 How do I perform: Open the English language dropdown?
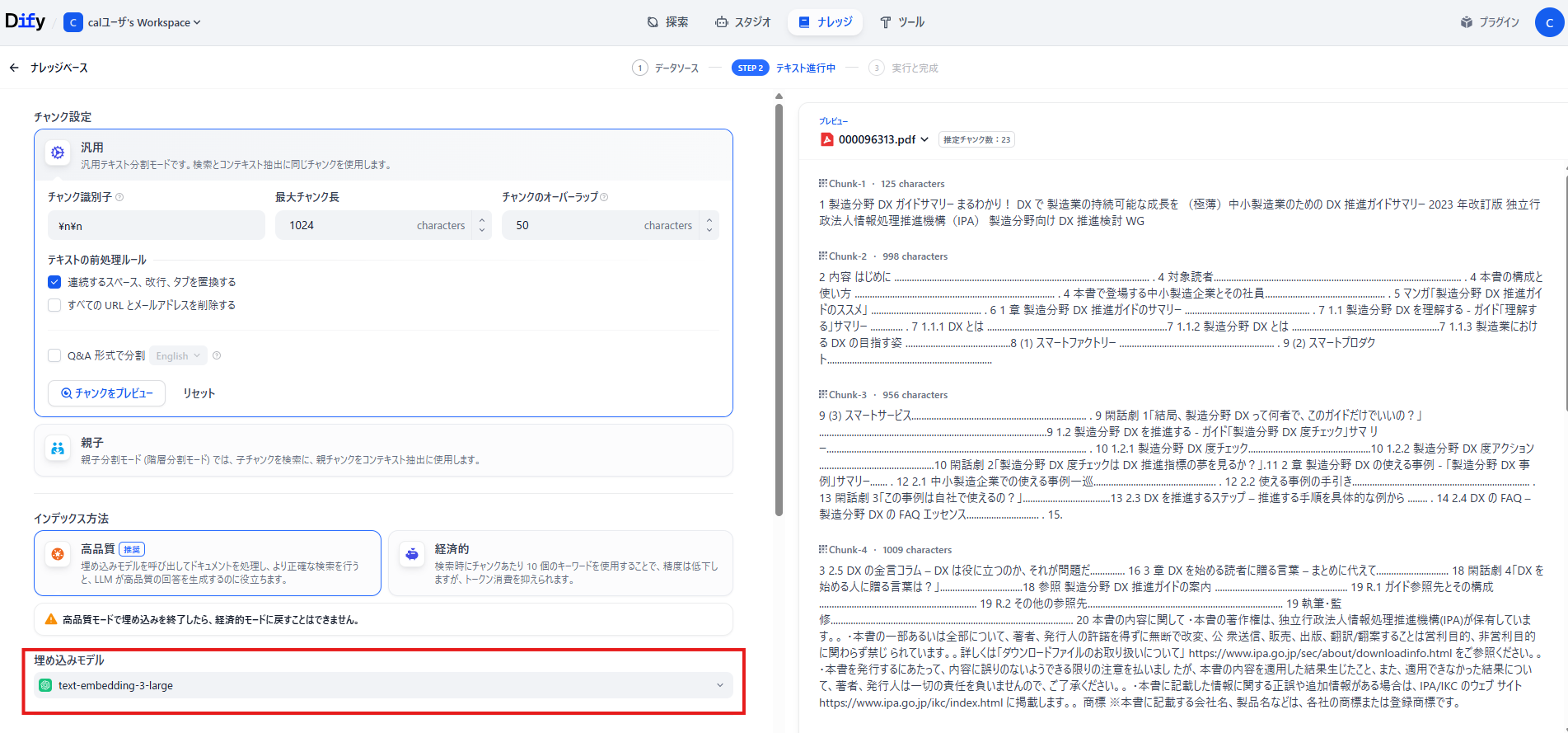click(x=178, y=356)
